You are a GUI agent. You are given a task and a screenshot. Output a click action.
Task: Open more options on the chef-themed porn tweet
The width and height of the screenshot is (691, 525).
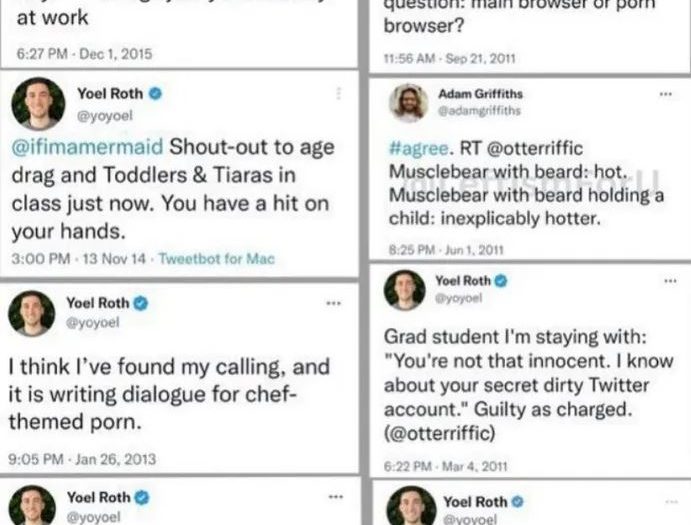pos(334,303)
